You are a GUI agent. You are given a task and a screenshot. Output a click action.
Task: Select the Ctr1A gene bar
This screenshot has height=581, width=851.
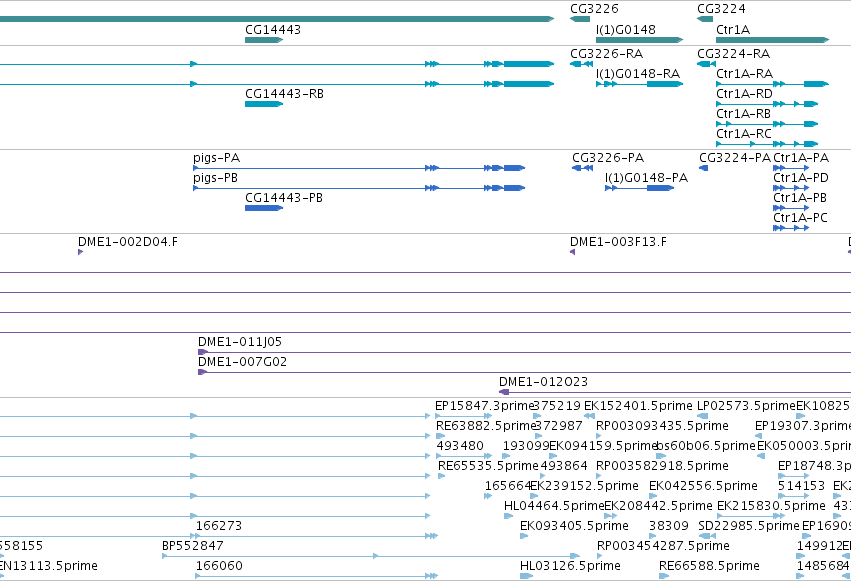pos(772,40)
